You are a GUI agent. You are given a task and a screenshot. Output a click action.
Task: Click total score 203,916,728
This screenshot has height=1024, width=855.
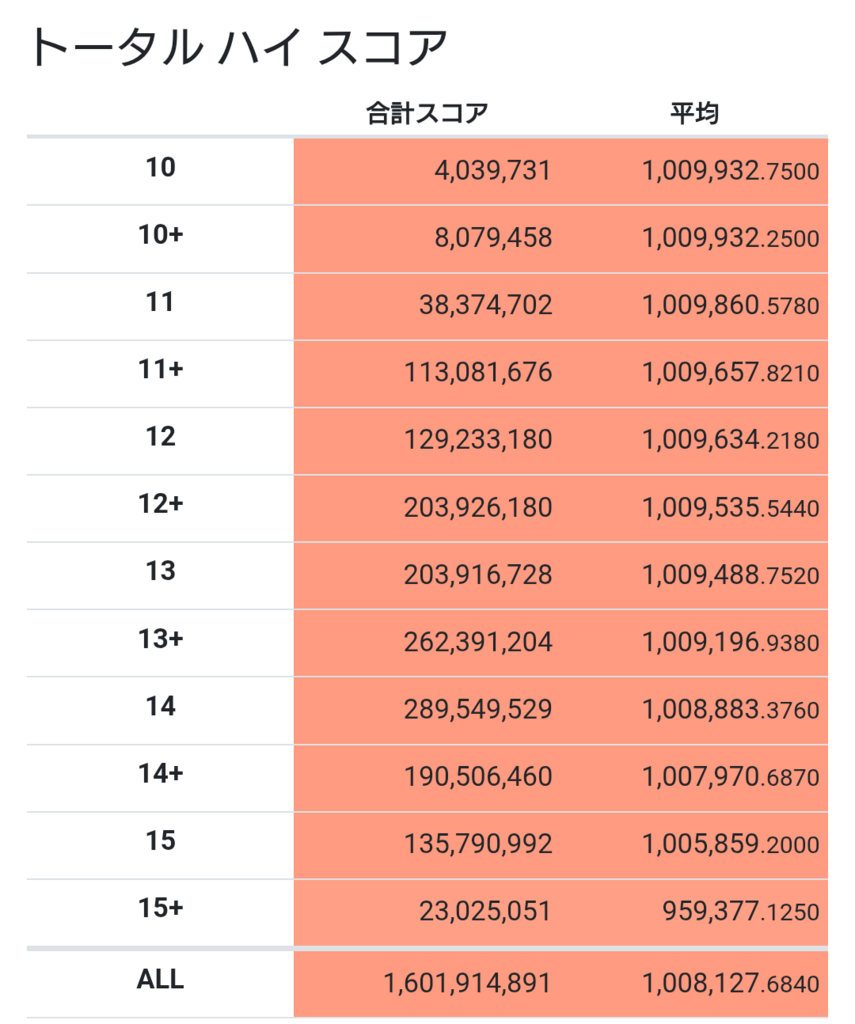tap(478, 575)
